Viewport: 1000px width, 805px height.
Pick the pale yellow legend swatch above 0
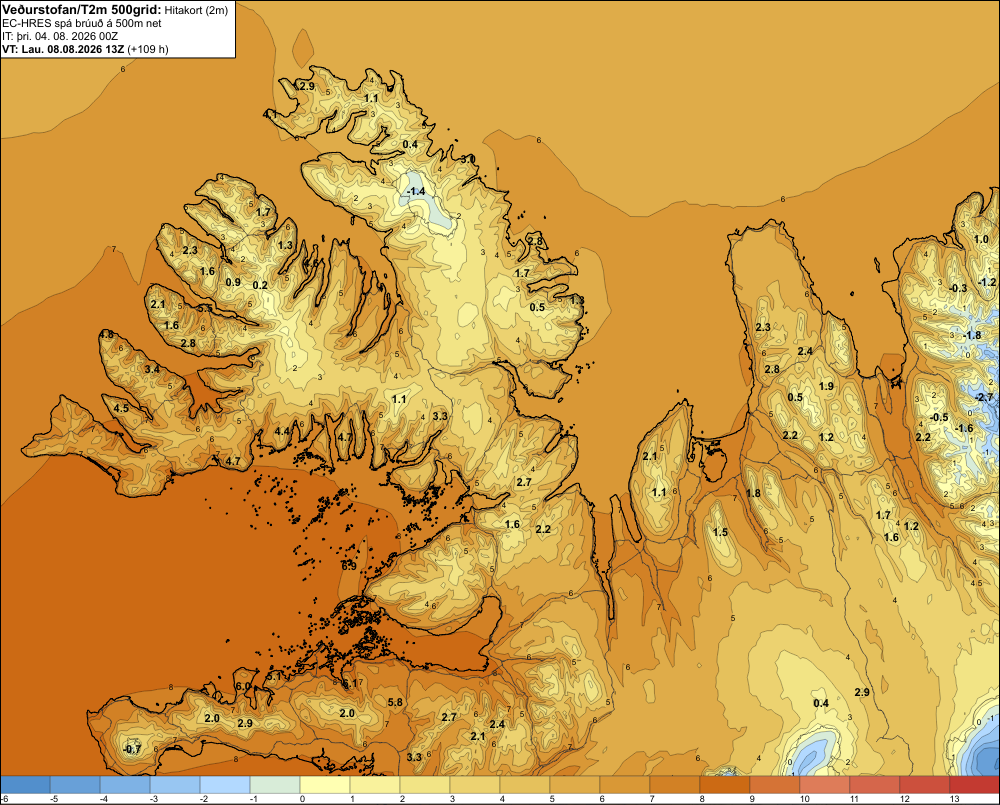325,784
